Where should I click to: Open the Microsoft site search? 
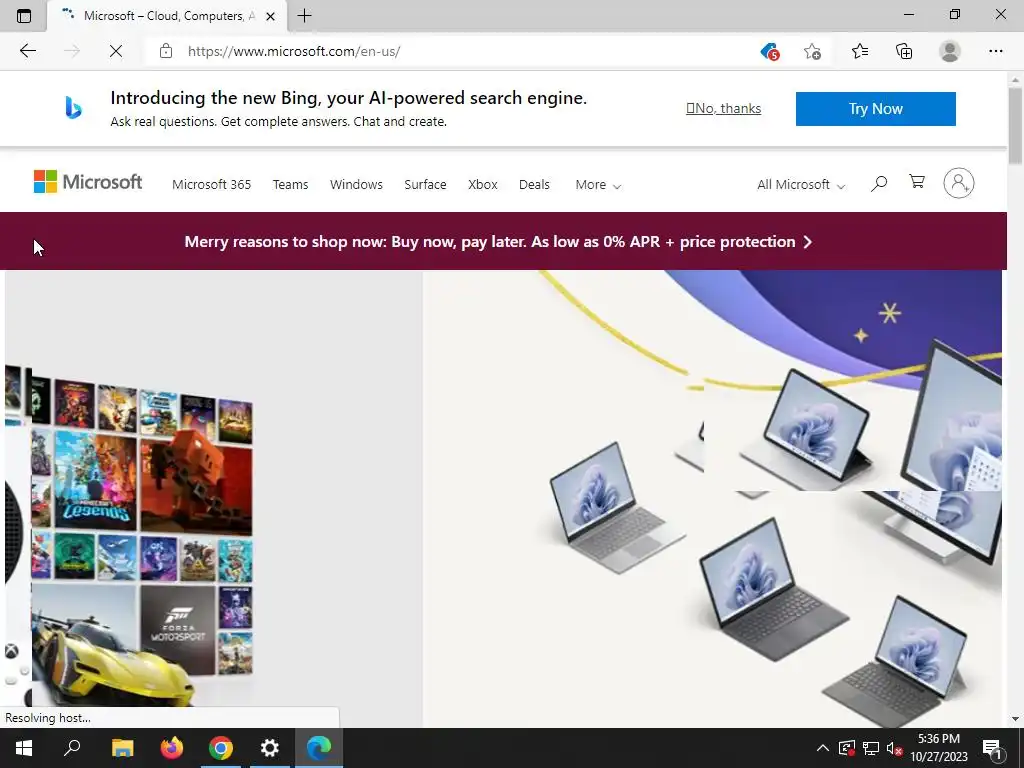click(x=879, y=184)
